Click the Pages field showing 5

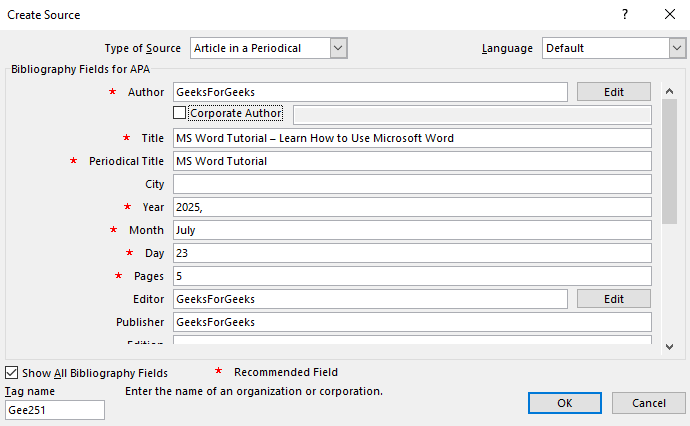(x=412, y=276)
